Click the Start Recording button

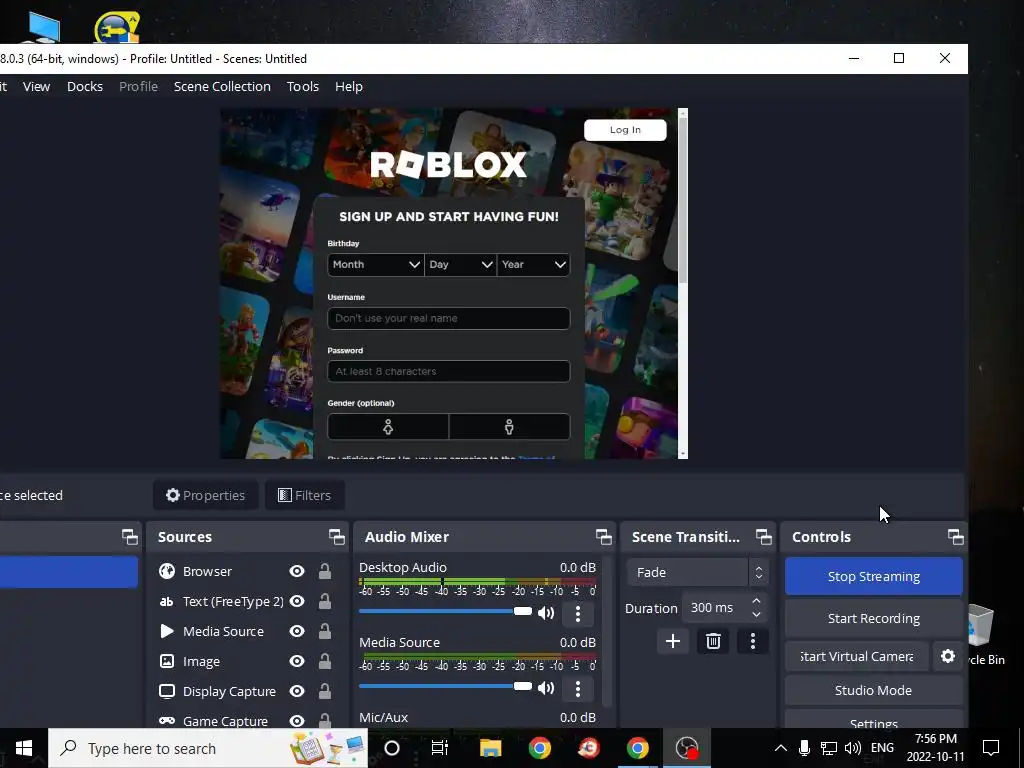pyautogui.click(x=874, y=618)
